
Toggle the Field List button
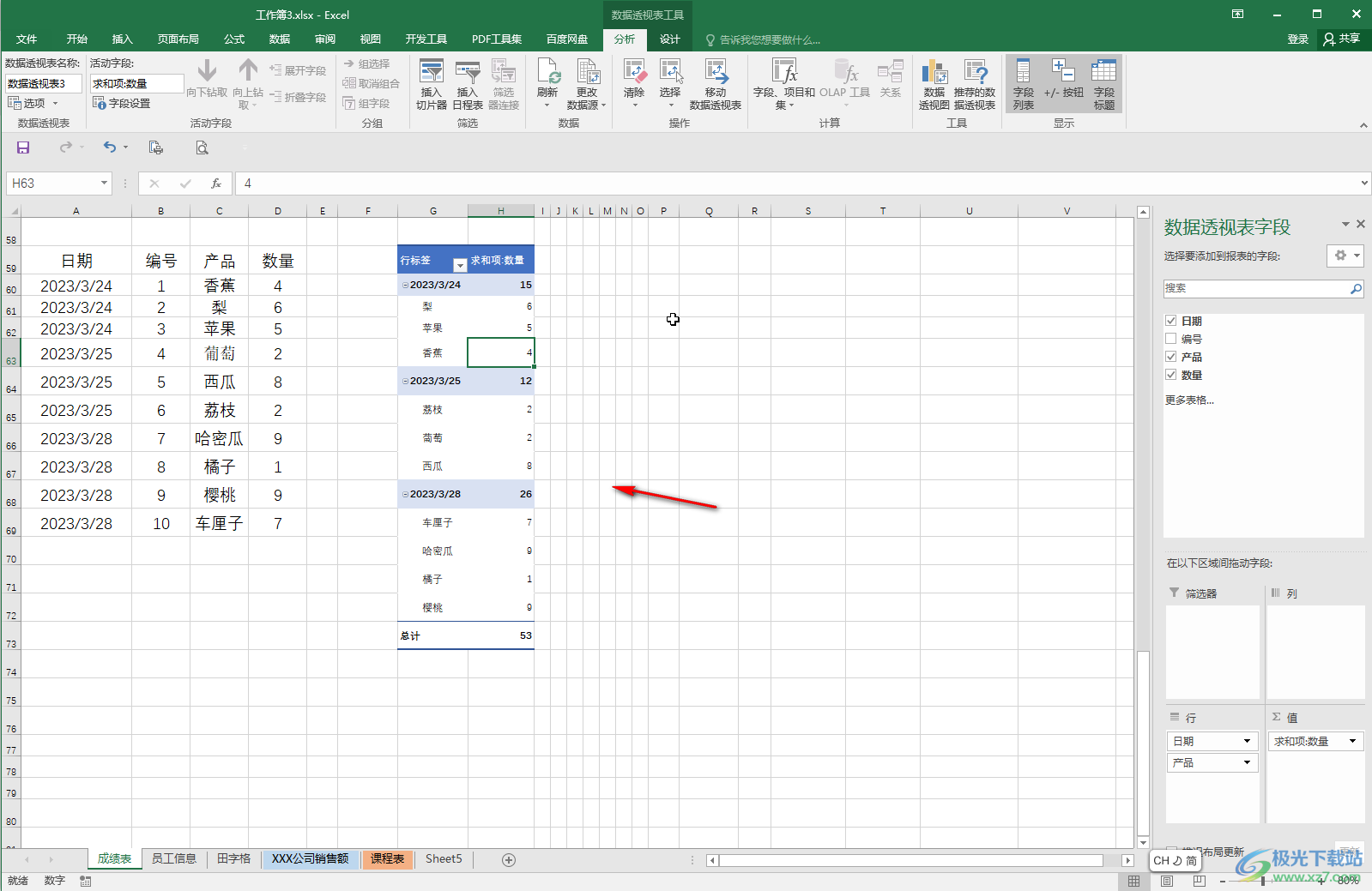pyautogui.click(x=1024, y=84)
